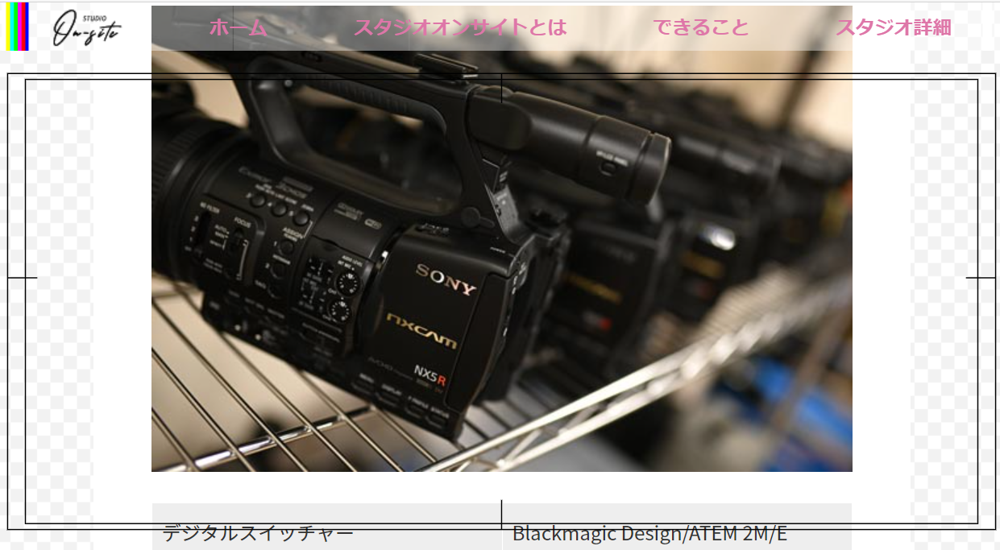Viewport: 1000px width, 550px height.
Task: Click the Sony NXCAM camera photo
Action: click(x=501, y=239)
